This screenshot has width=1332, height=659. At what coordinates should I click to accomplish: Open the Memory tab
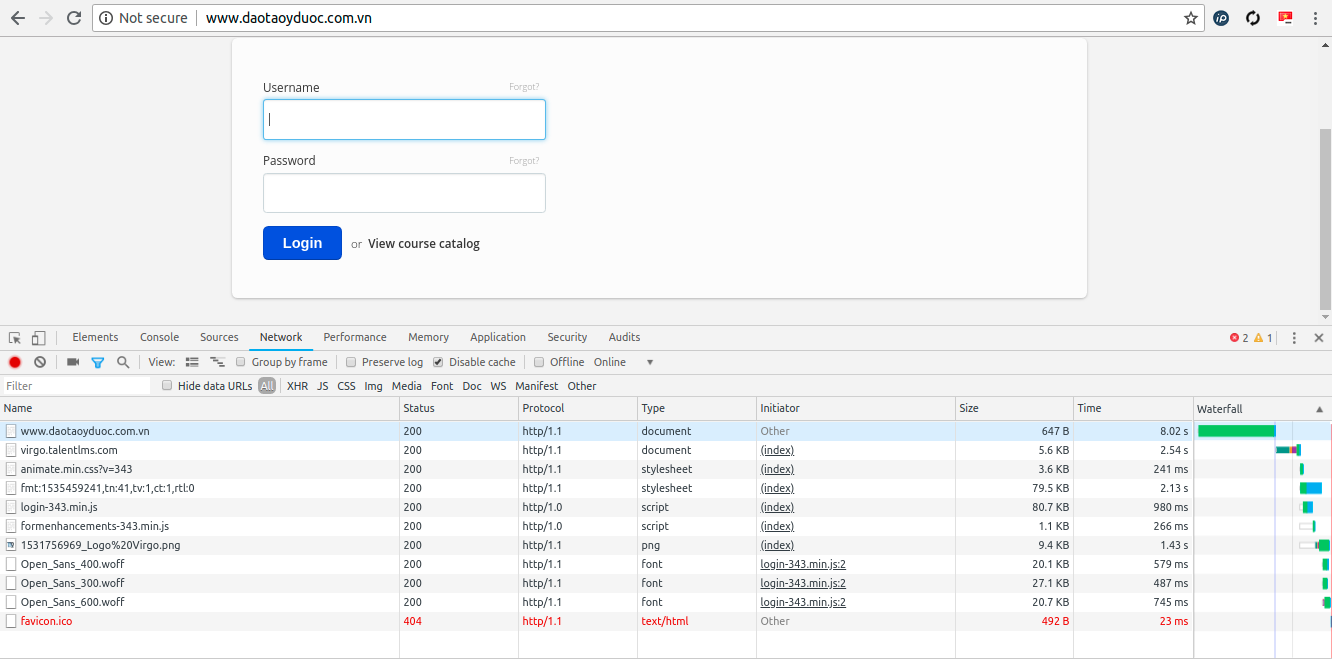pos(428,338)
